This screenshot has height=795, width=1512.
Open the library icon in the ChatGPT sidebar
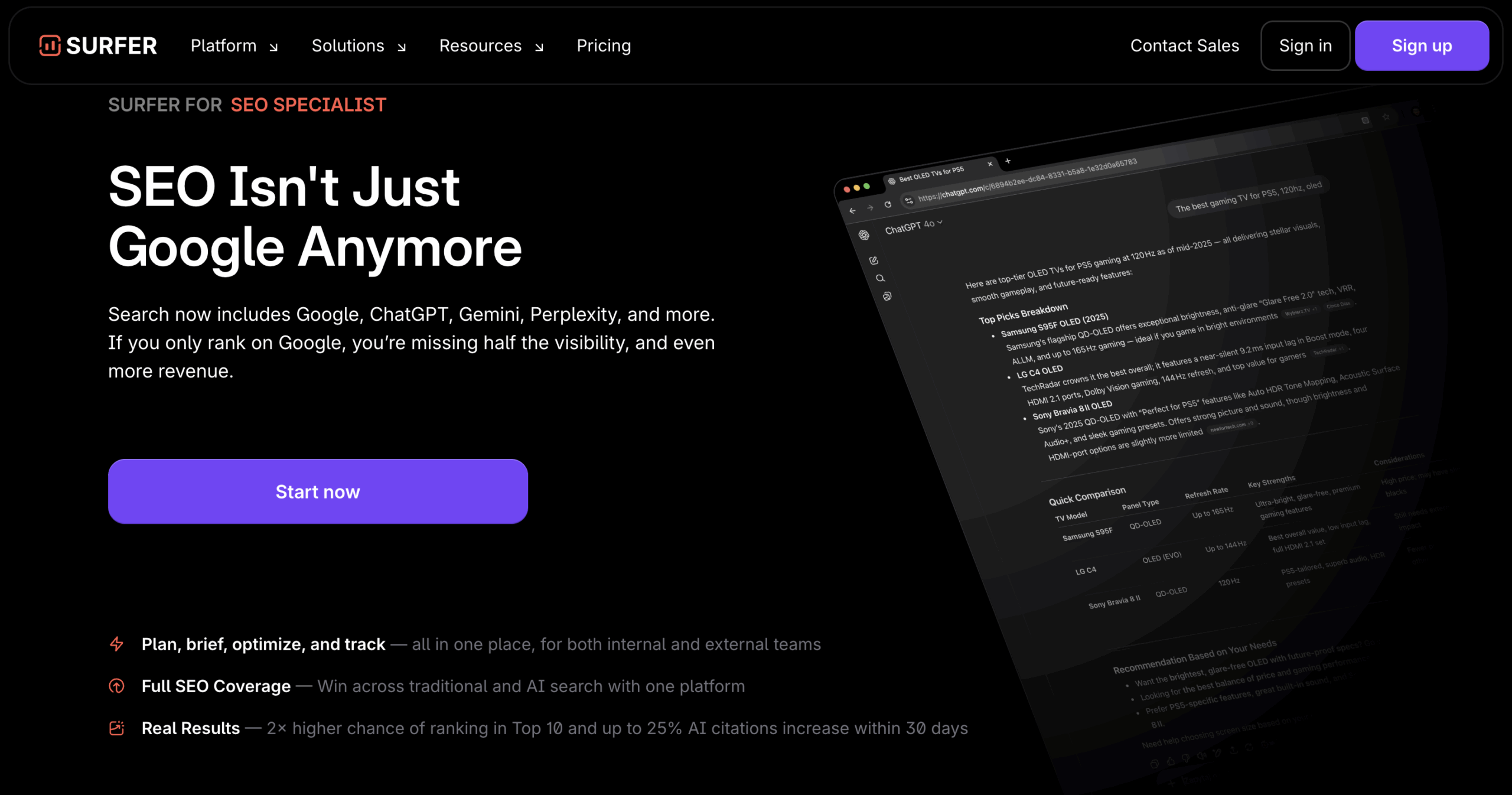[x=887, y=297]
